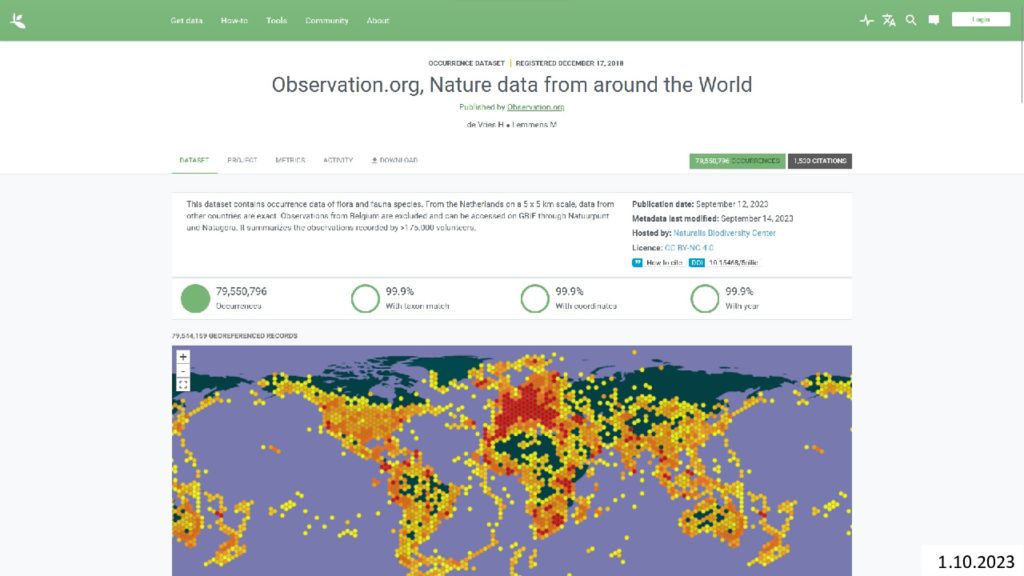
Task: Toggle fullscreen map view
Action: coord(183,385)
